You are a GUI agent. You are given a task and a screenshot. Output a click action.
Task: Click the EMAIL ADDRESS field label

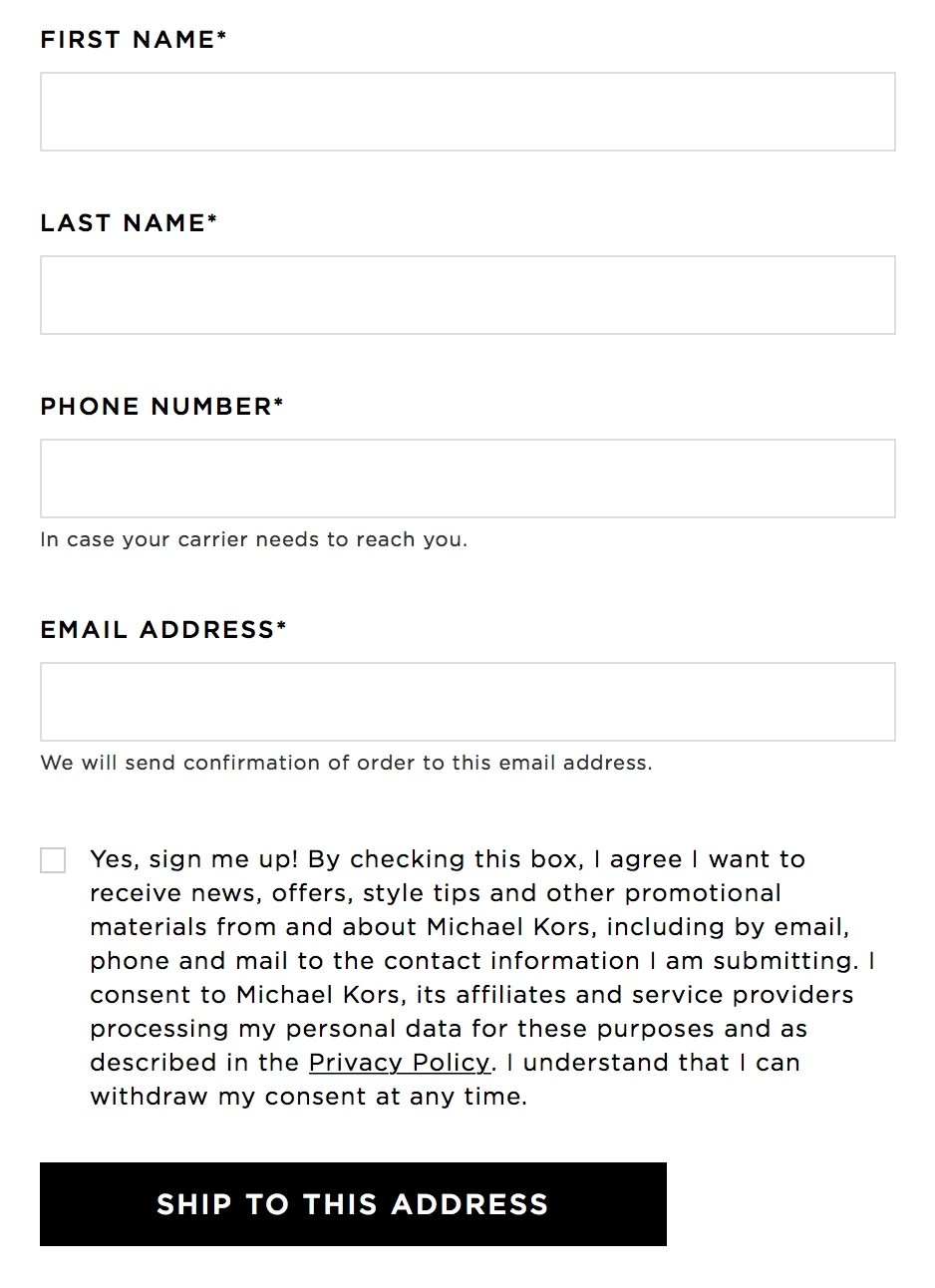point(156,630)
